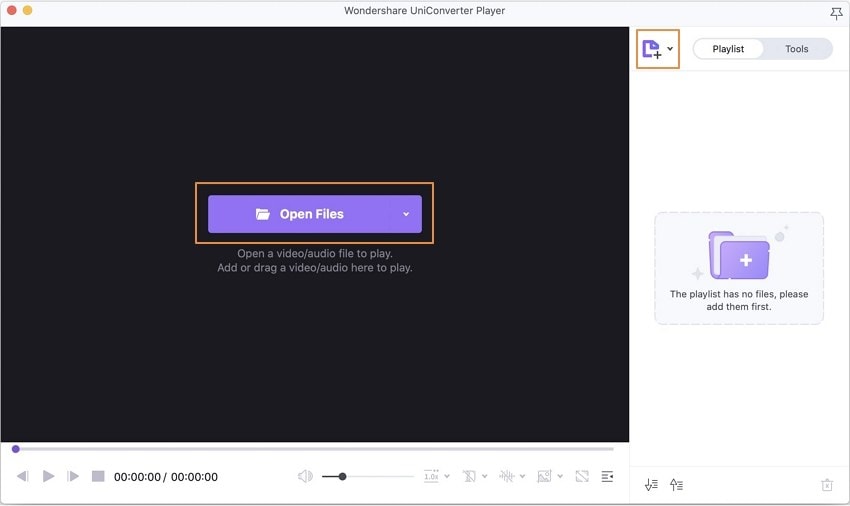Click the playback progress bar handle
The width and height of the screenshot is (850, 506).
tap(16, 449)
